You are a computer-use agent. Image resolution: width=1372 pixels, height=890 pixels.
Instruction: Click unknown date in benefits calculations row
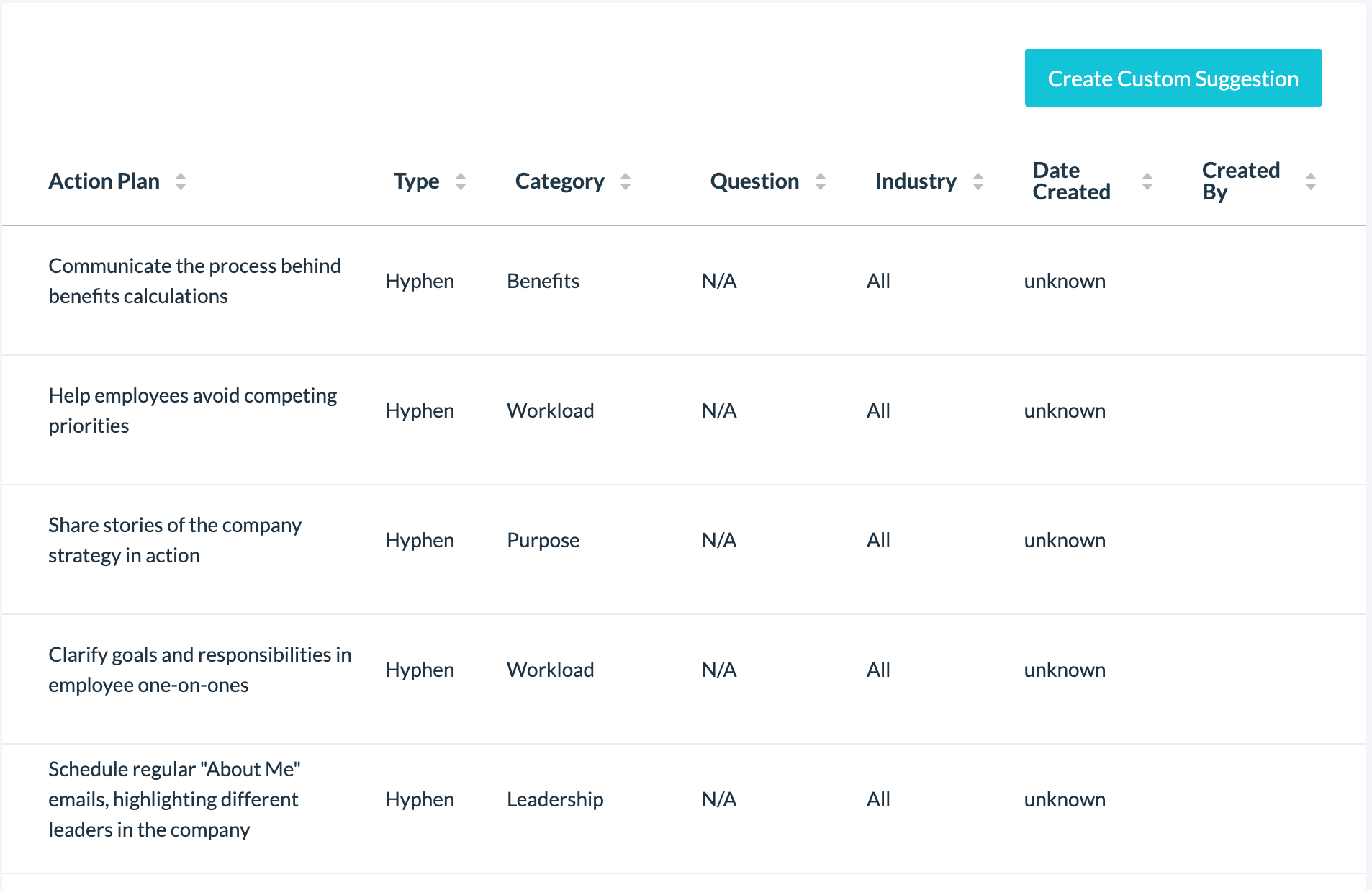pos(1065,281)
